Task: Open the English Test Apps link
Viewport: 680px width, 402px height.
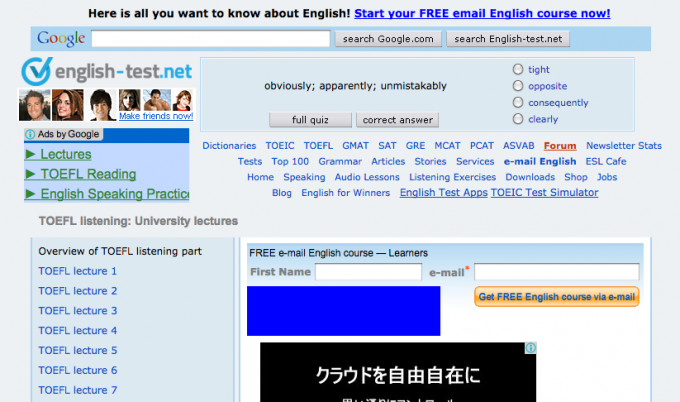Action: point(444,193)
